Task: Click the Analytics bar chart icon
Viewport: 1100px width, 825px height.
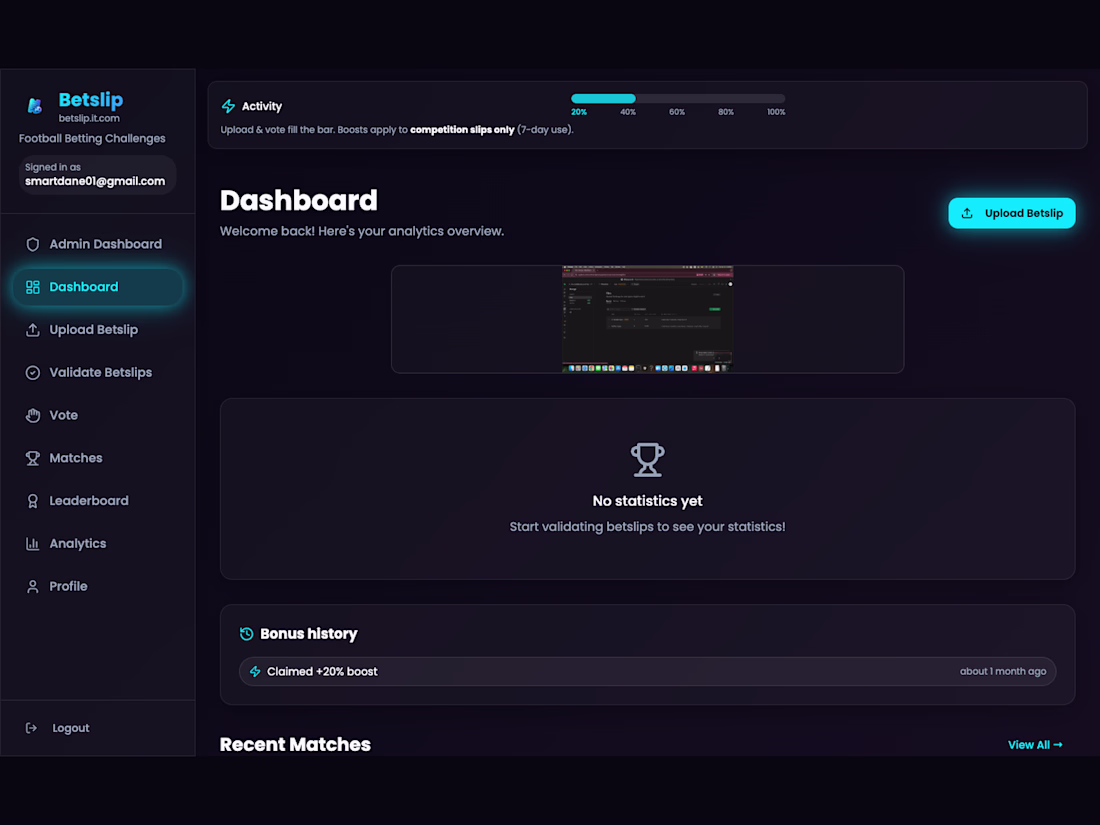Action: coord(32,544)
